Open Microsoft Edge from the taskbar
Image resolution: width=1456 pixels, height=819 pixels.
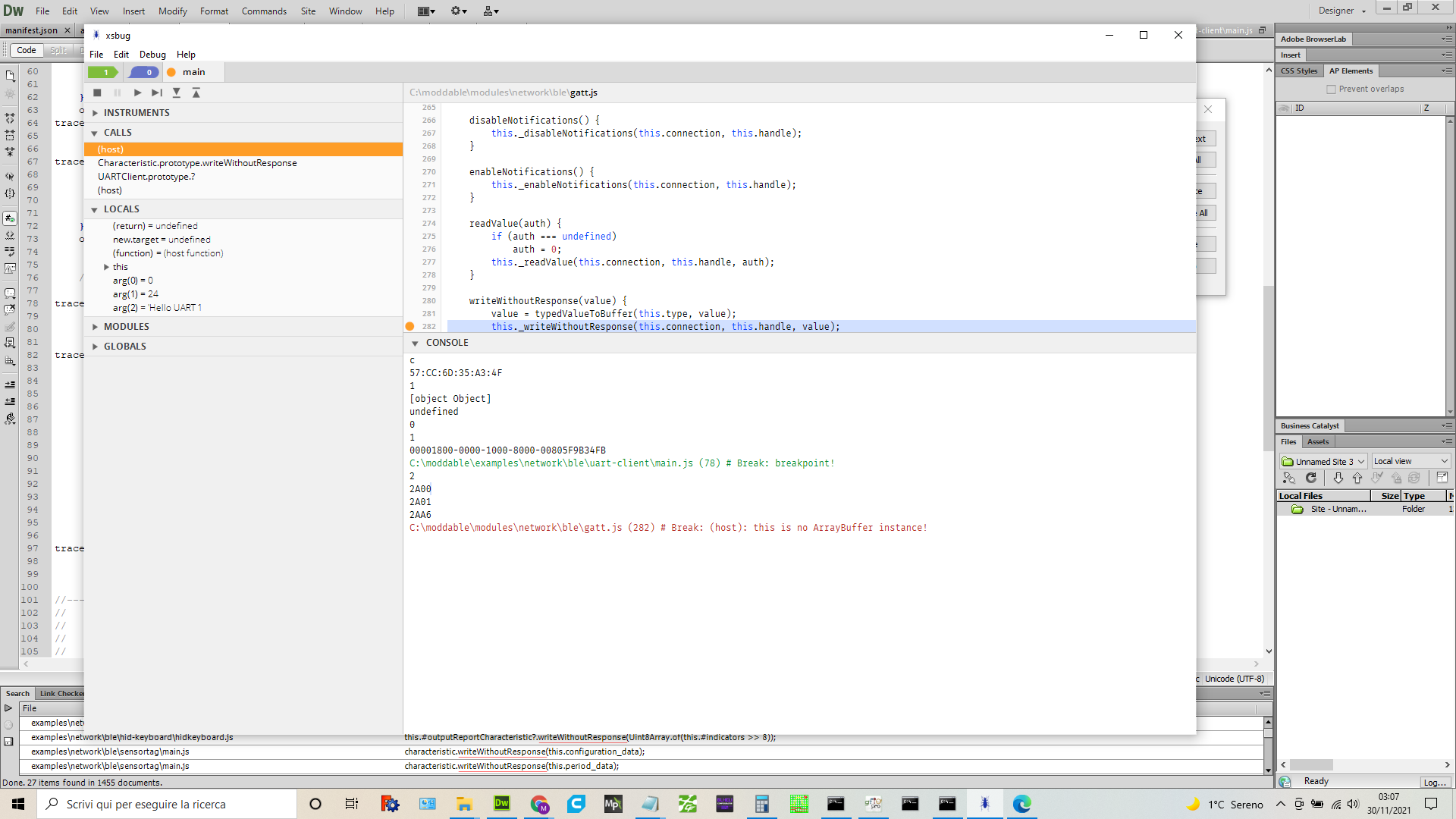1021,804
